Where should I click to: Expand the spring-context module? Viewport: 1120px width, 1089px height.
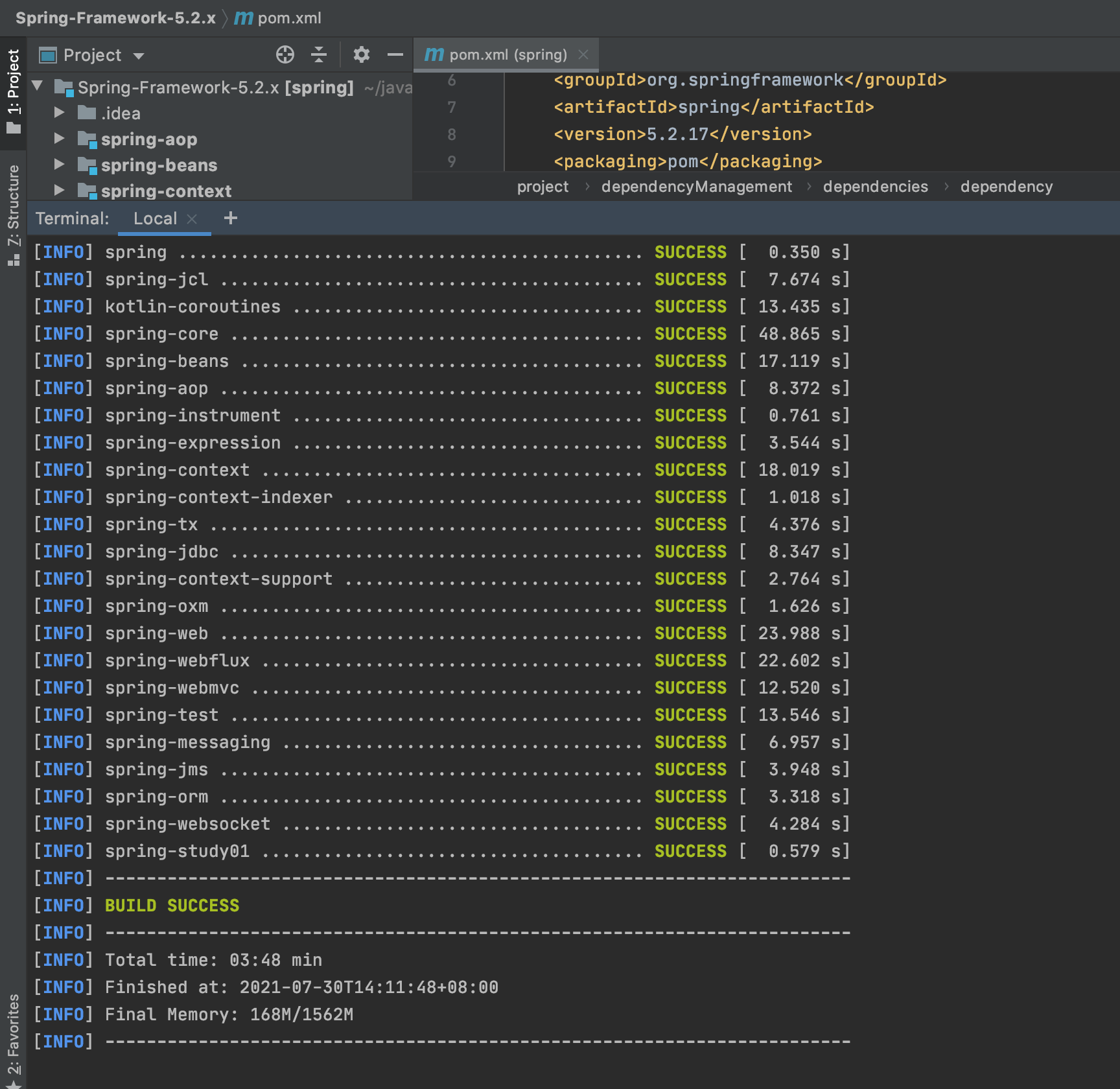(x=59, y=191)
